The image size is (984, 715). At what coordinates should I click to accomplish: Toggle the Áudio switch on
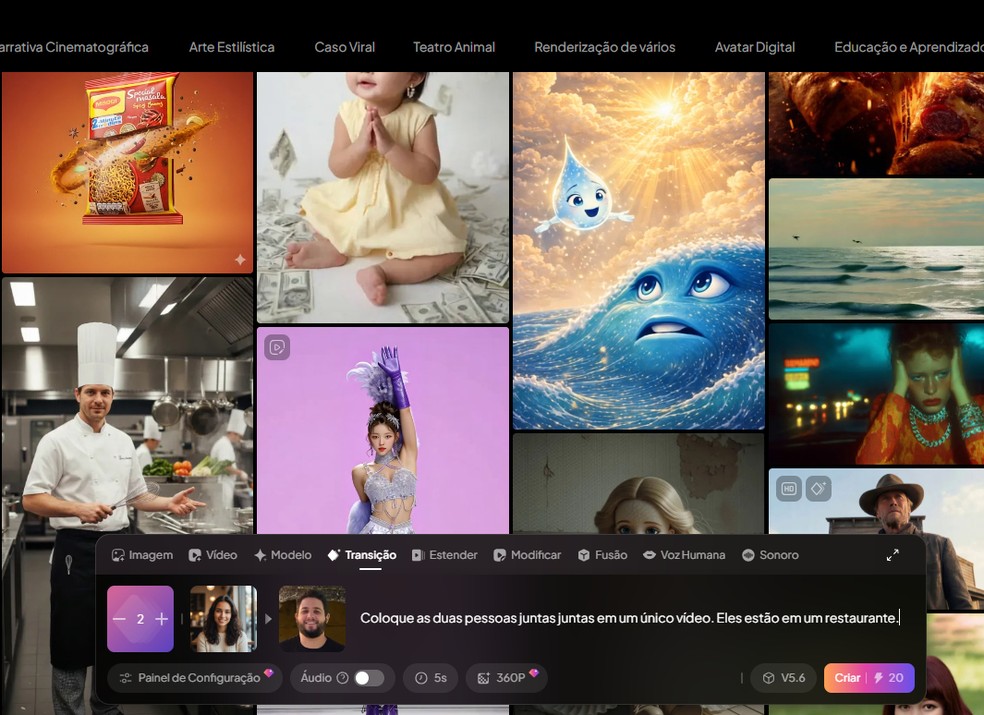click(x=369, y=678)
